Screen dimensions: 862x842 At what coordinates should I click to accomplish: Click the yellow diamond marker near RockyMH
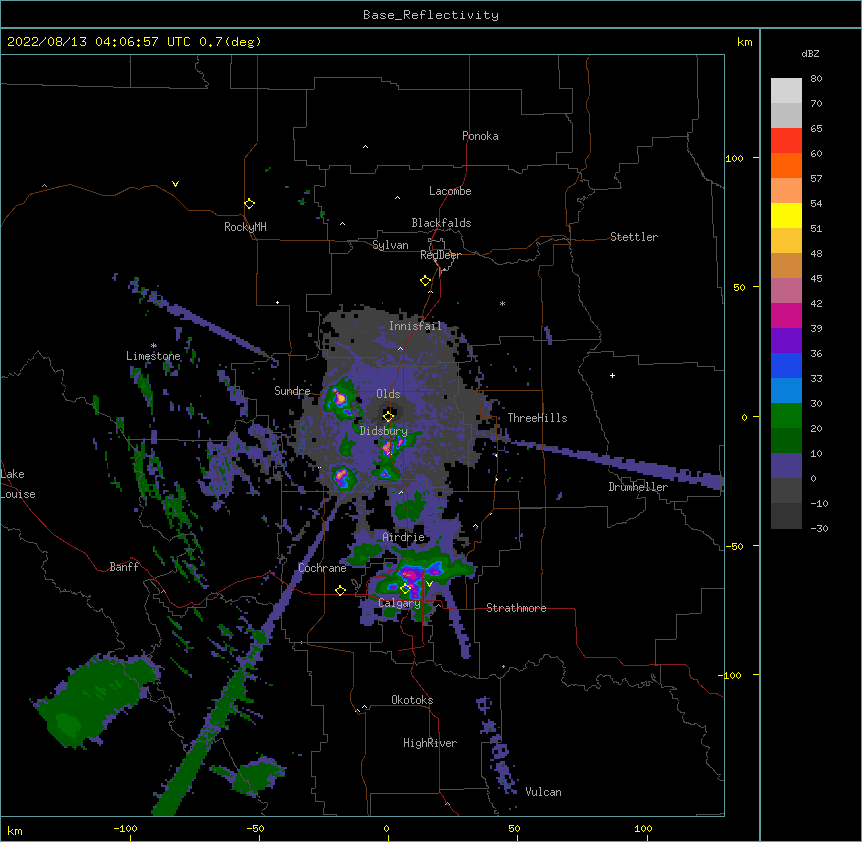point(250,204)
